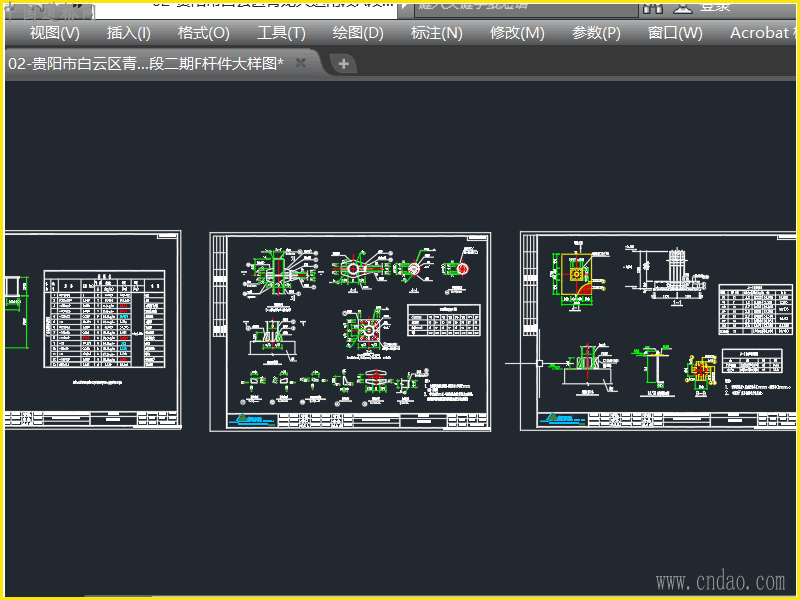Open the 工具(T) menu
Viewport: 800px width, 600px height.
281,33
